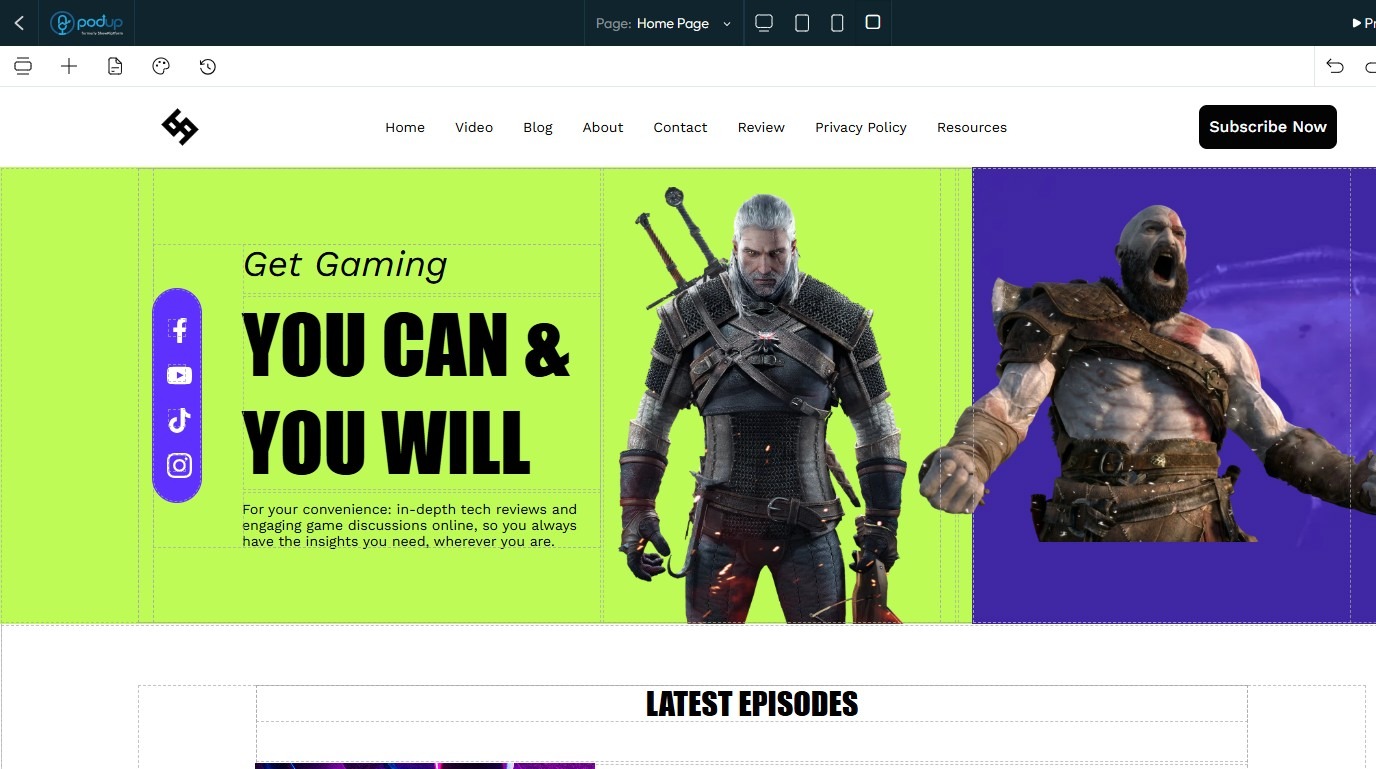Select the Blog nav item
The height and width of the screenshot is (769, 1376).
coord(538,127)
